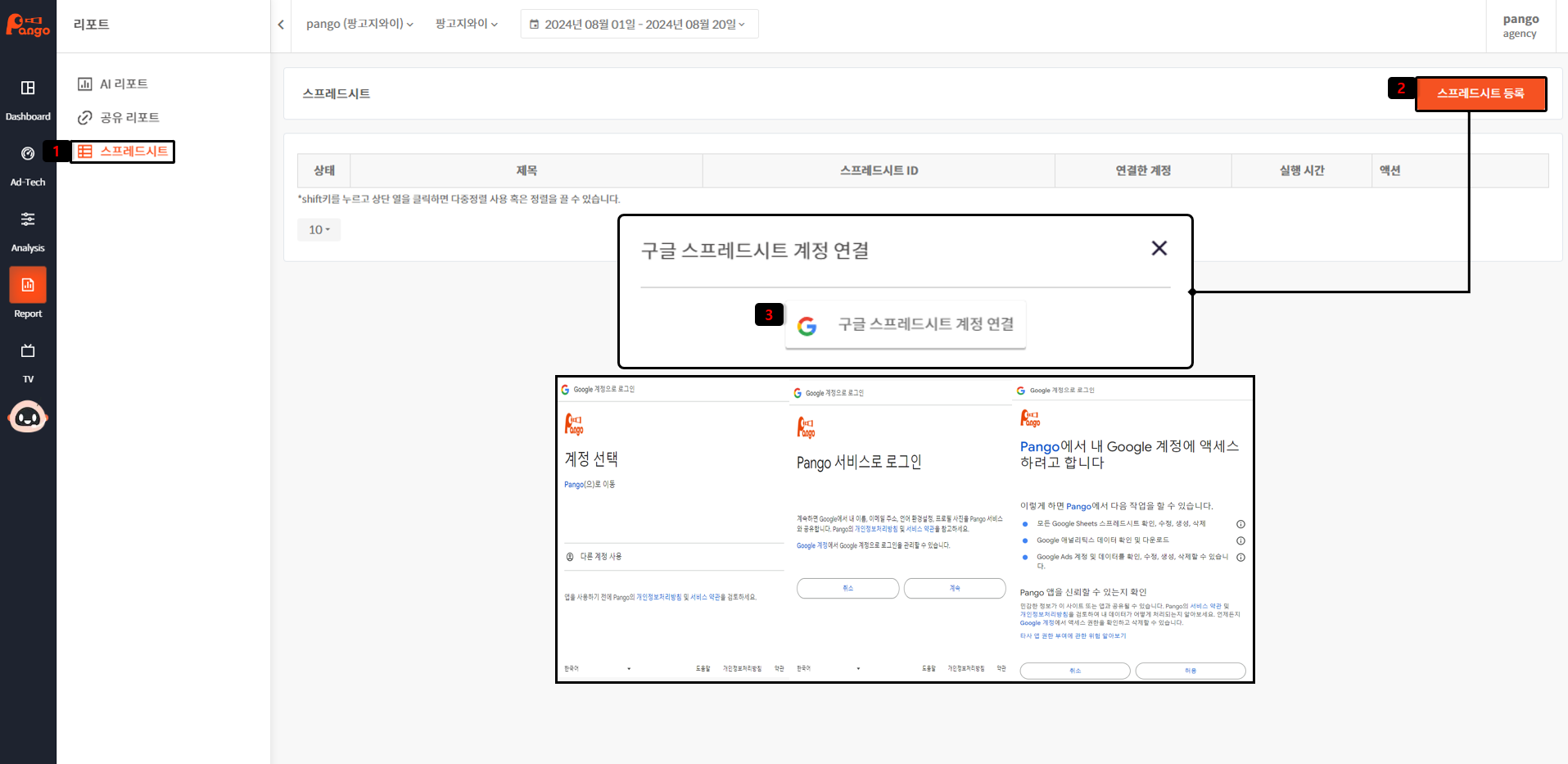The height and width of the screenshot is (764, 1568).
Task: Sort by the 제목 column header
Action: tap(526, 170)
